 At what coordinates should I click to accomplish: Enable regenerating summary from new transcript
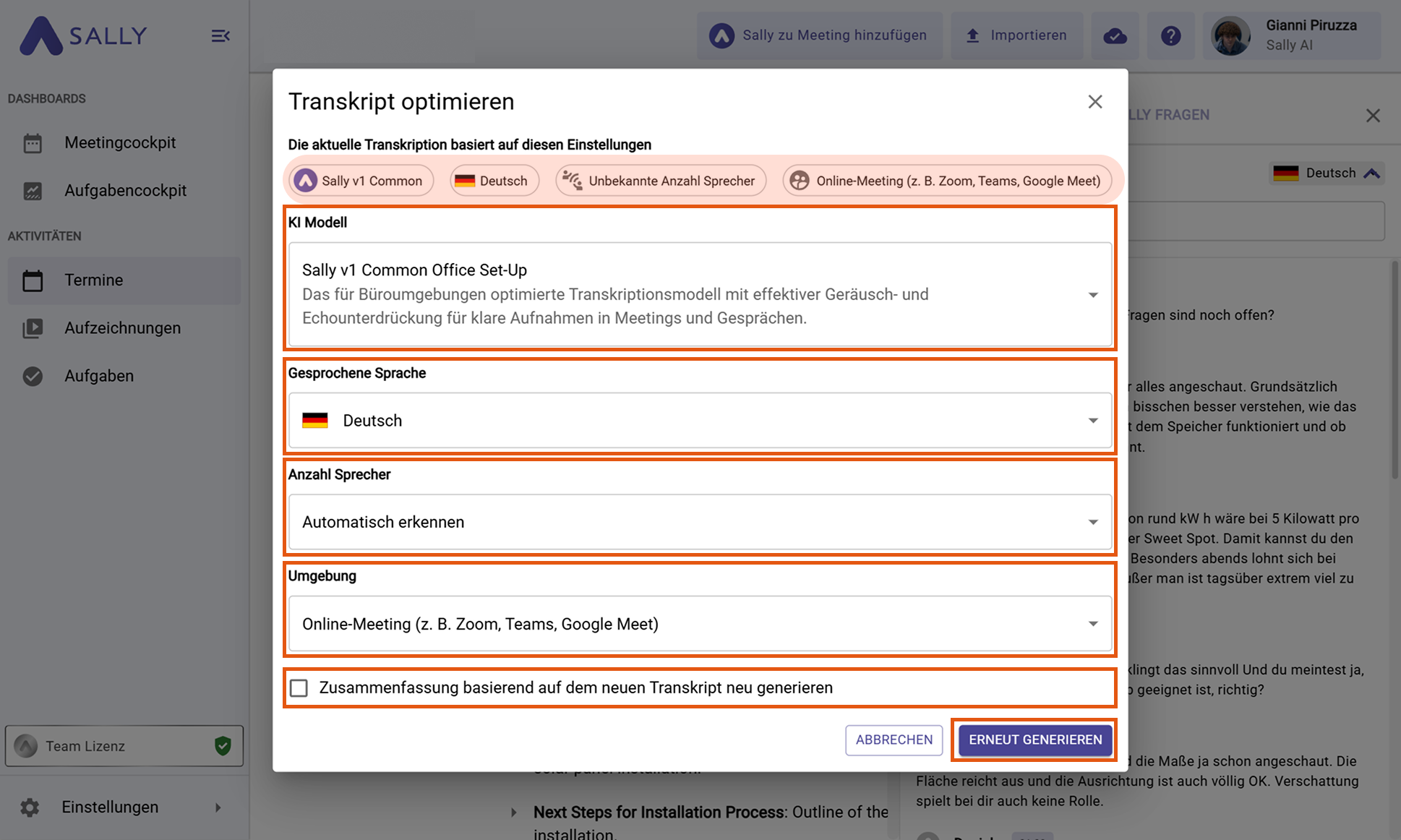(x=299, y=687)
